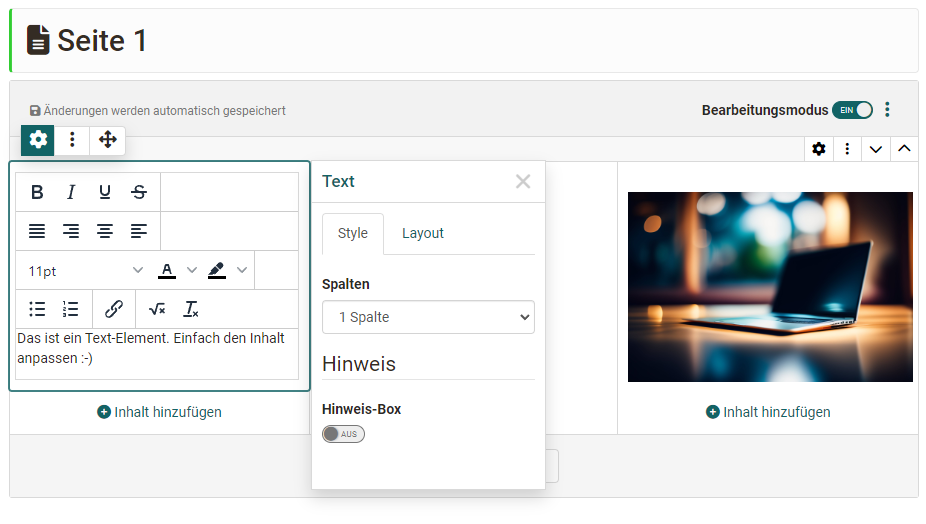Clear text formatting
This screenshot has width=926, height=524.
[191, 309]
